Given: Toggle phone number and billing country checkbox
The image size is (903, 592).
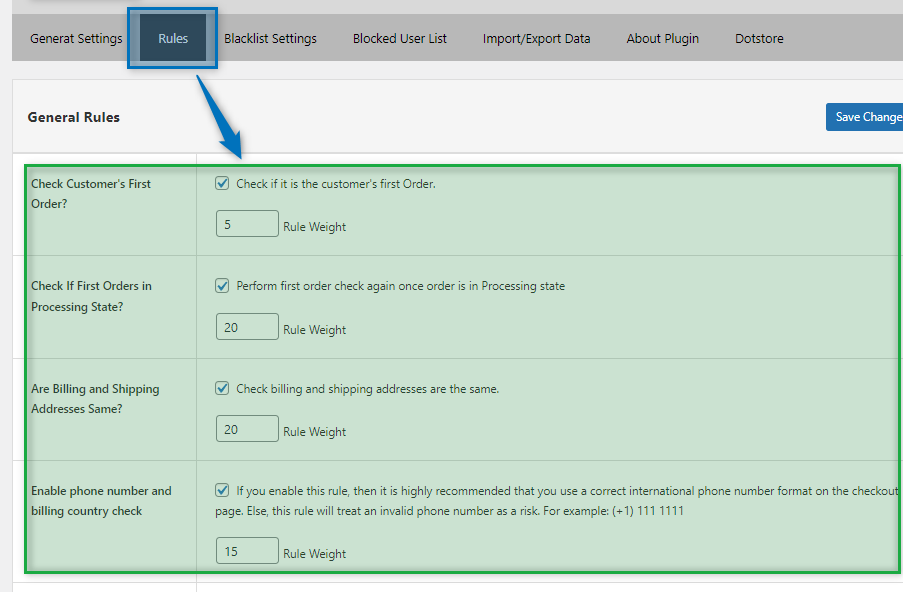Looking at the screenshot, I should click(x=222, y=490).
